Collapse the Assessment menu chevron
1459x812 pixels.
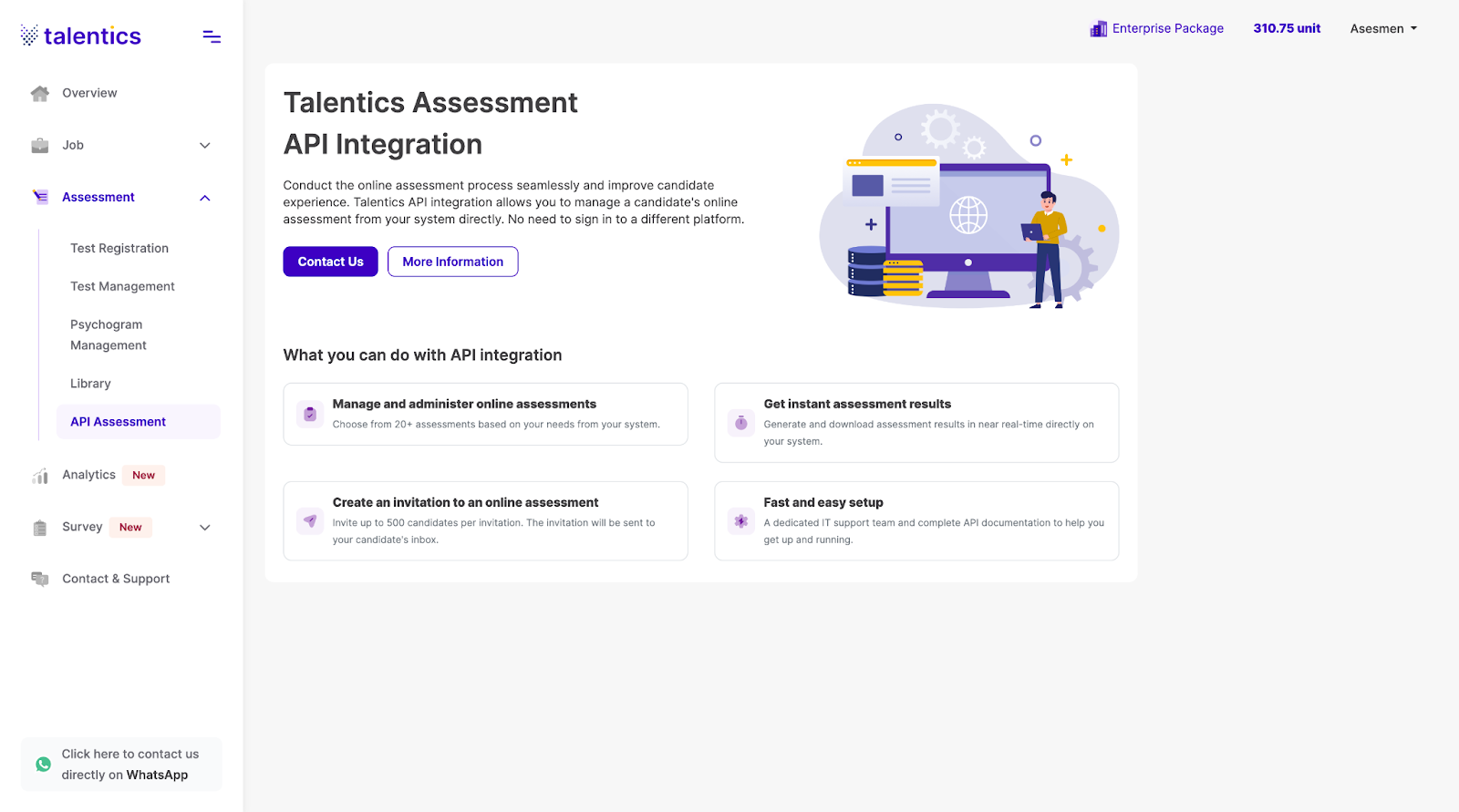pos(205,198)
